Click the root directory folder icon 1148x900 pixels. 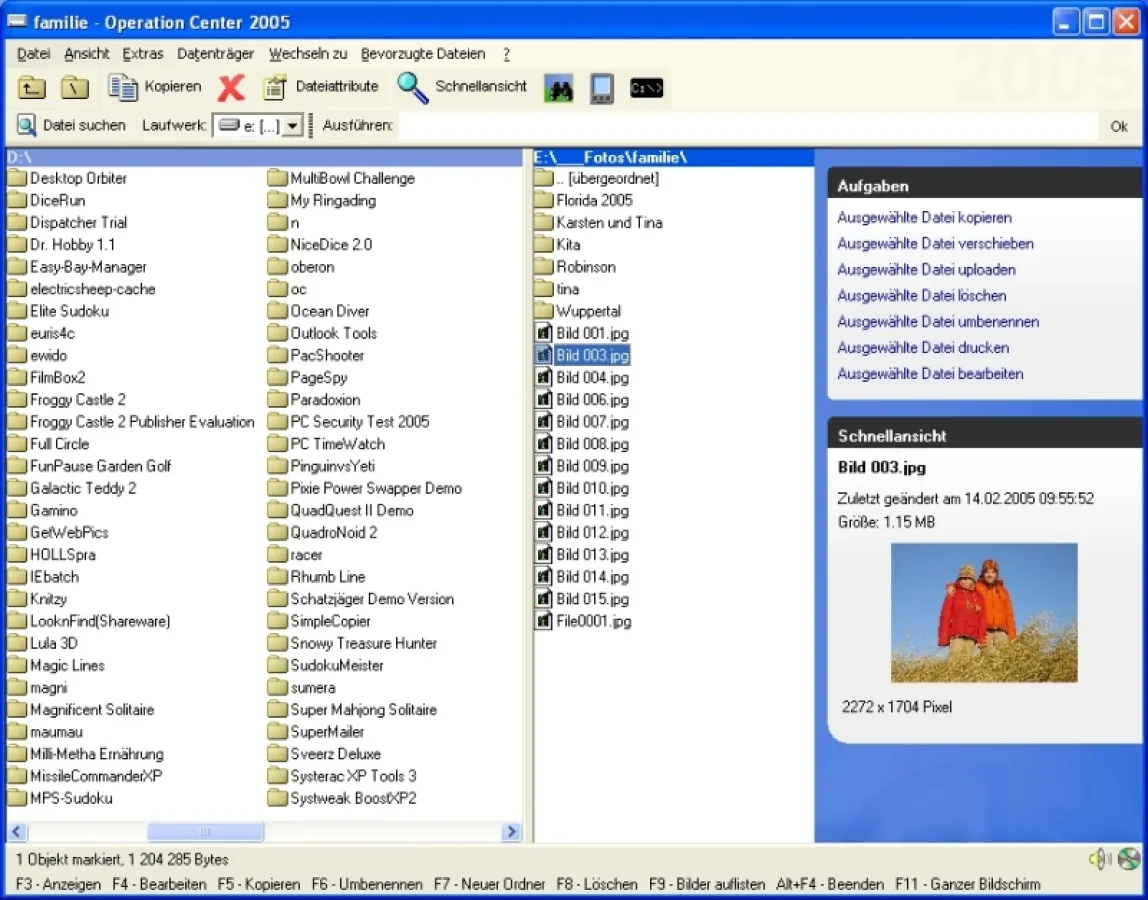click(75, 88)
